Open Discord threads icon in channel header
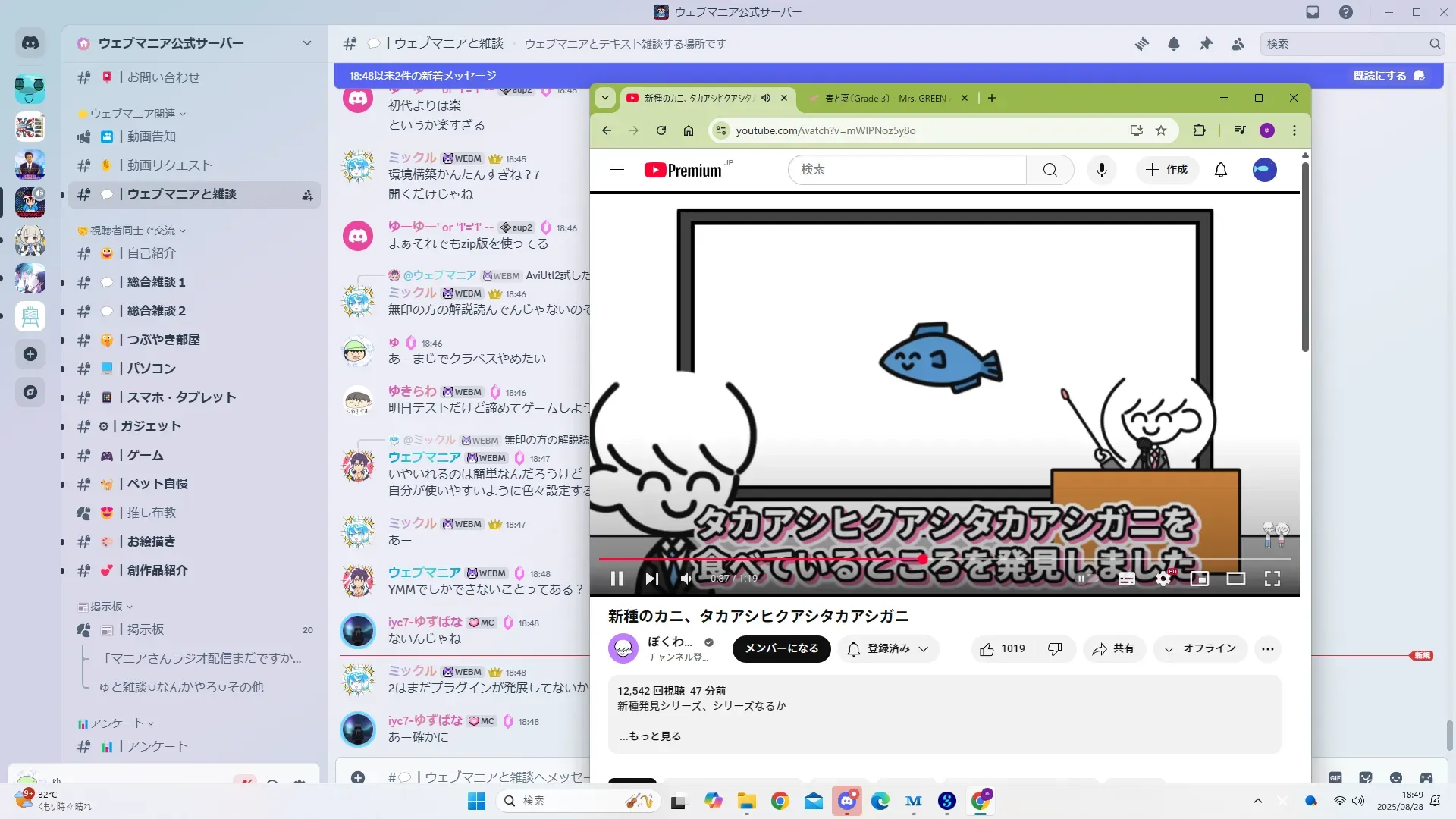Viewport: 1456px width, 819px height. pyautogui.click(x=1141, y=44)
